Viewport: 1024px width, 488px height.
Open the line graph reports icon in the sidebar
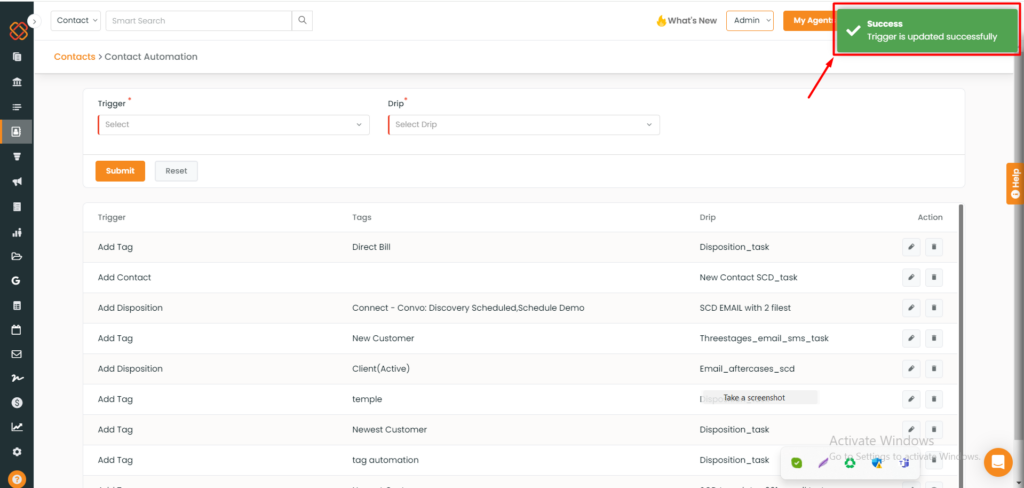point(17,427)
